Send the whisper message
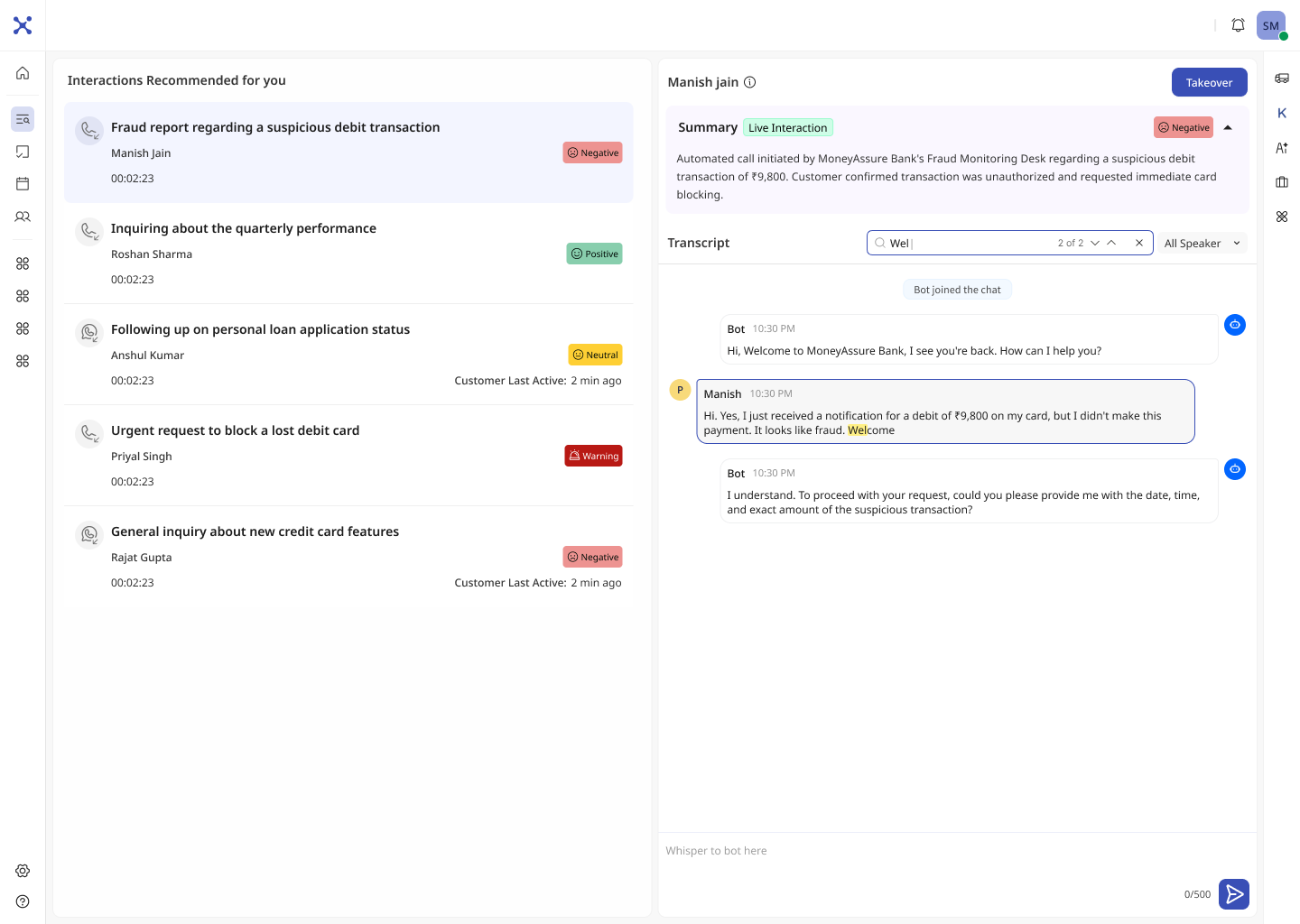 [1234, 894]
